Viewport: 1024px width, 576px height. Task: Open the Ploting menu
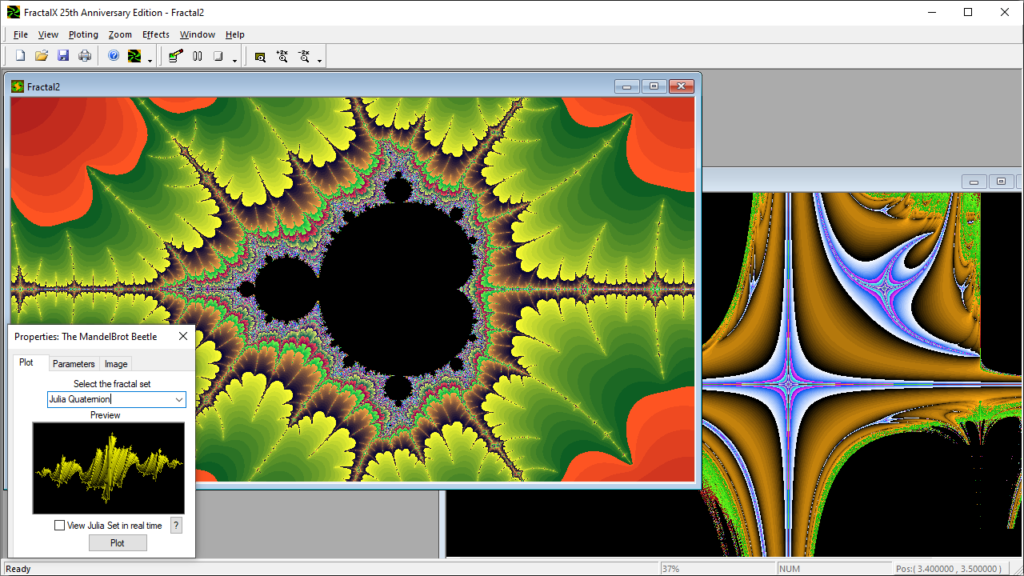(83, 35)
